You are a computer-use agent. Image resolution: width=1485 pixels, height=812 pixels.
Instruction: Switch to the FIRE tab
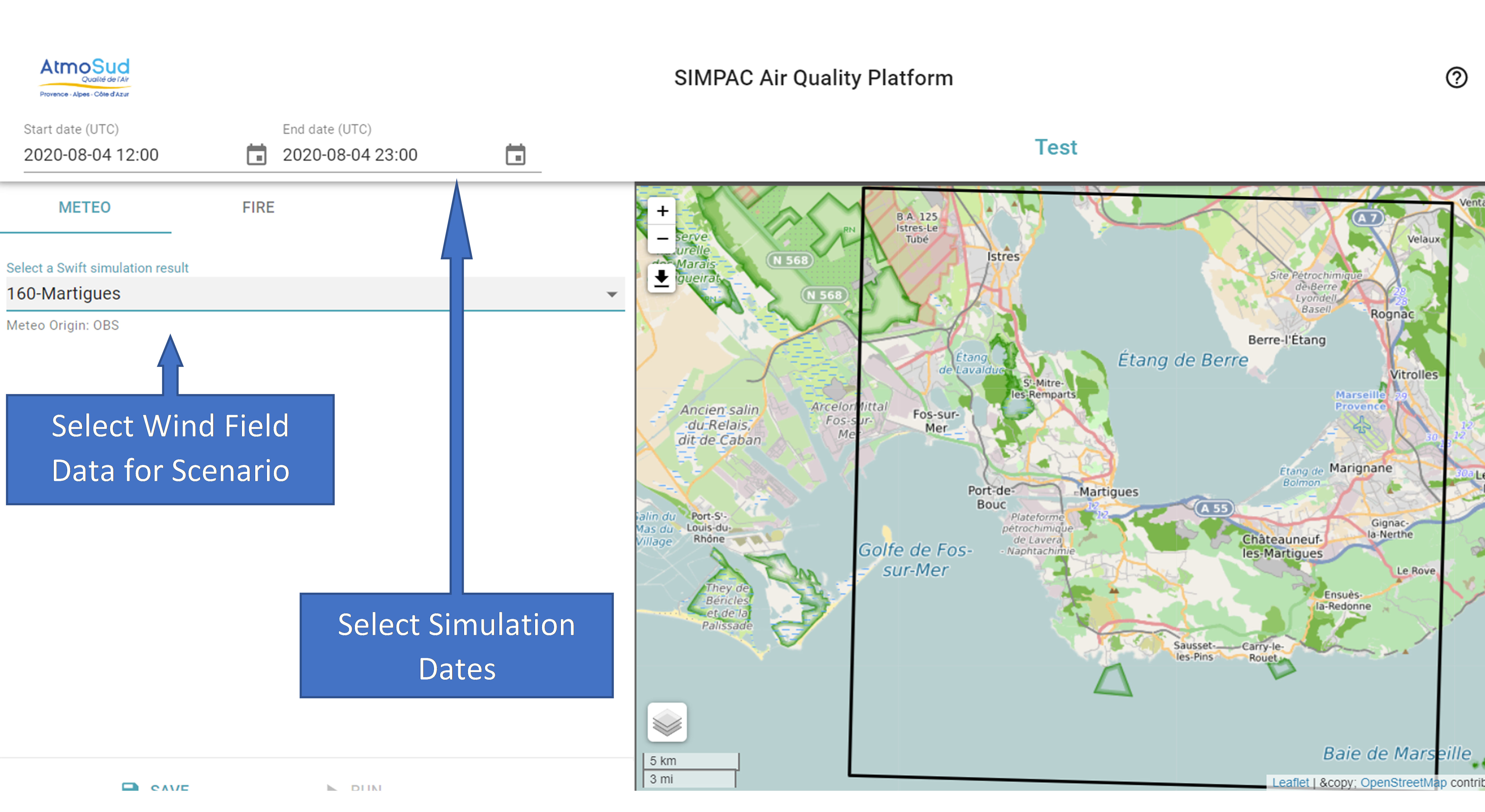(258, 207)
